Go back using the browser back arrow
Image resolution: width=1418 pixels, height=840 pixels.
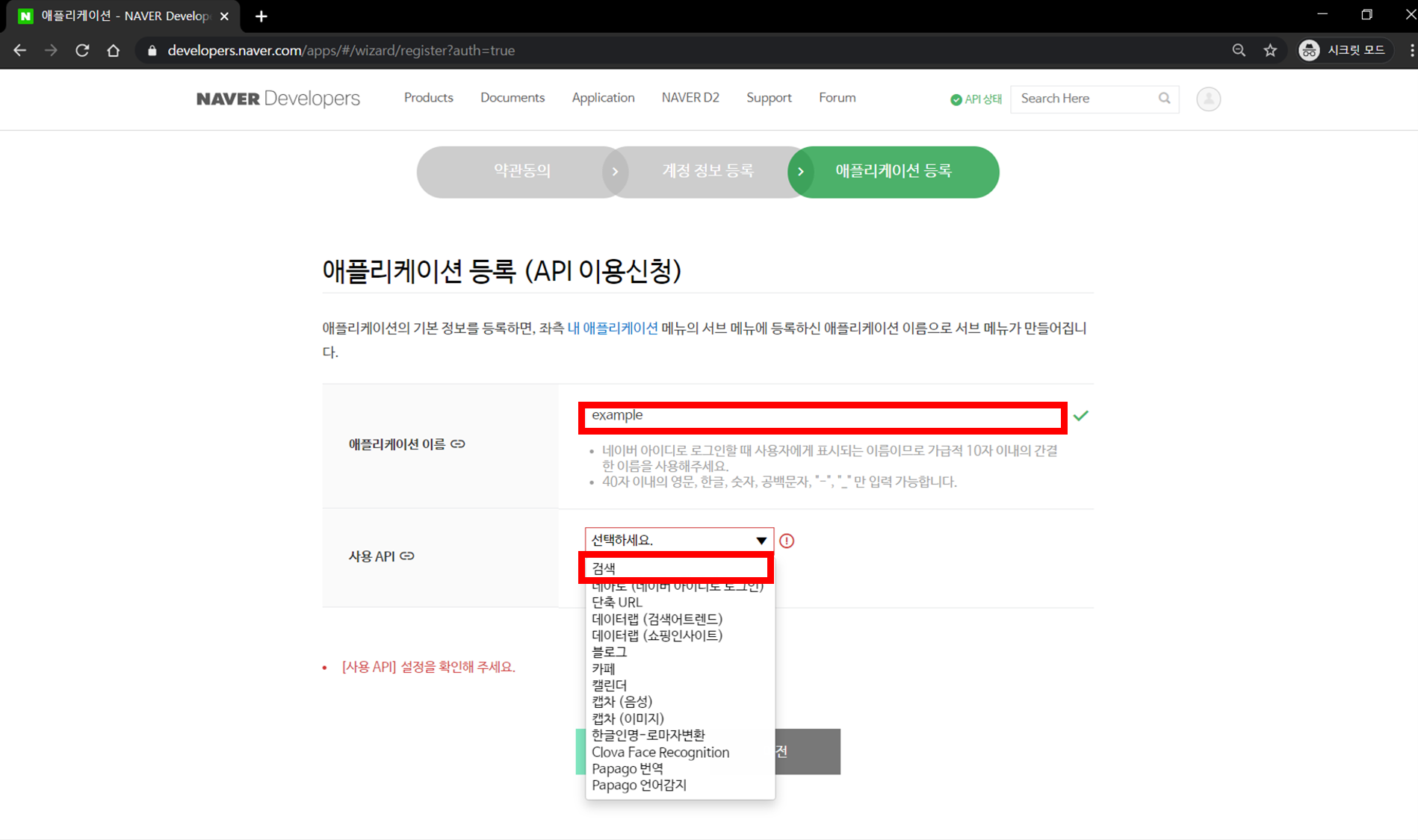click(20, 50)
